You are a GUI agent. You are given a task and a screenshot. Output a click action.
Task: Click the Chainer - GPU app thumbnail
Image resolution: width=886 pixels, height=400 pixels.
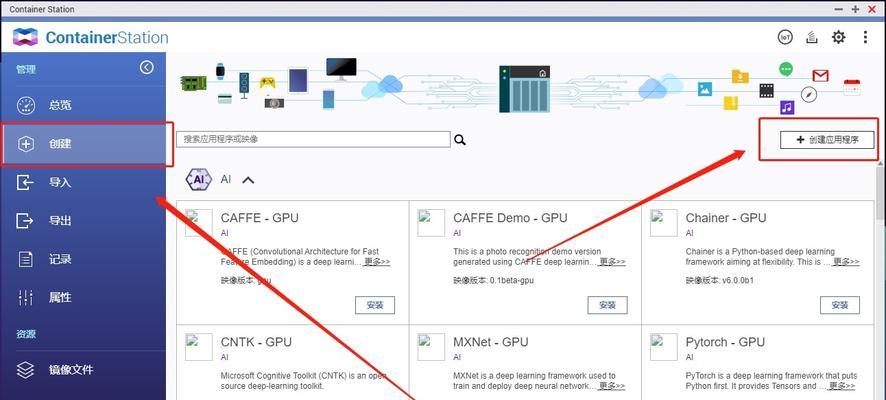coord(663,223)
